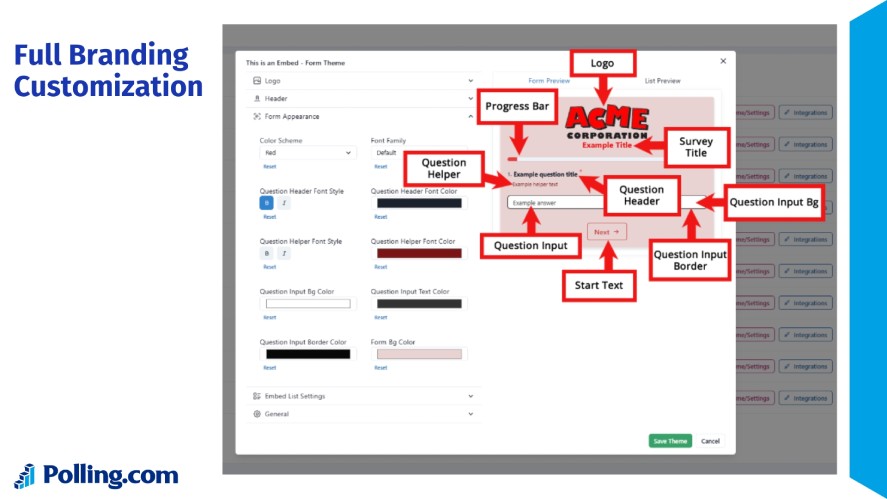Reset the Question Input Border Color
The width and height of the screenshot is (887, 499).
click(269, 368)
